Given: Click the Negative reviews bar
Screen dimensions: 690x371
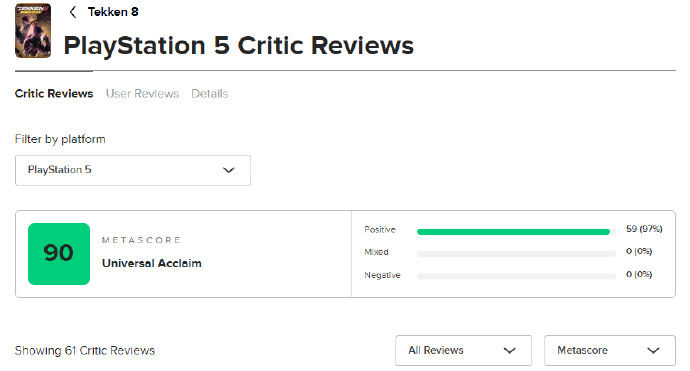Looking at the screenshot, I should click(x=516, y=276).
